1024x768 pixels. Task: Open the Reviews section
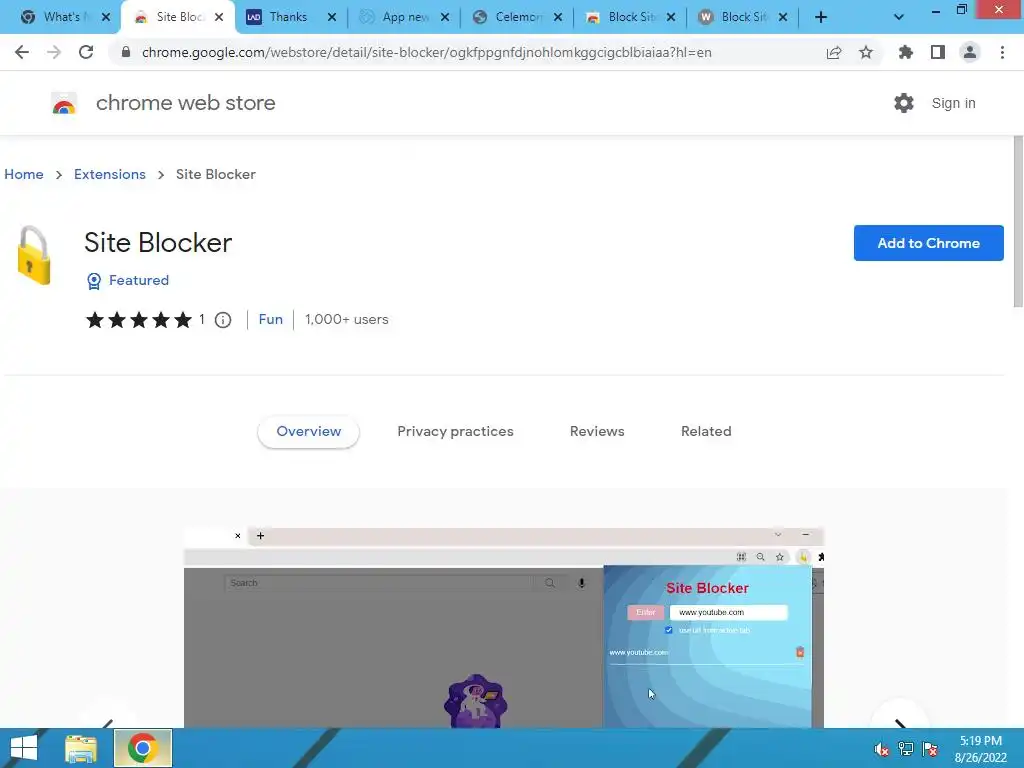click(x=597, y=432)
